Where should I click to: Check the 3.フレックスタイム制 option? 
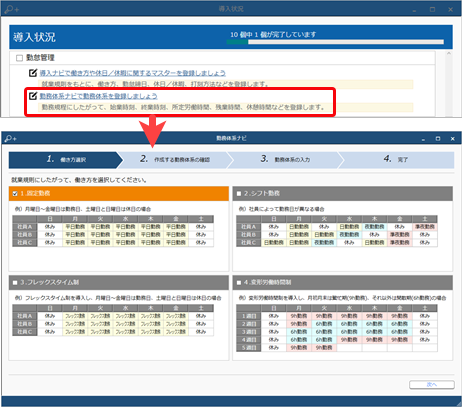pos(15,282)
